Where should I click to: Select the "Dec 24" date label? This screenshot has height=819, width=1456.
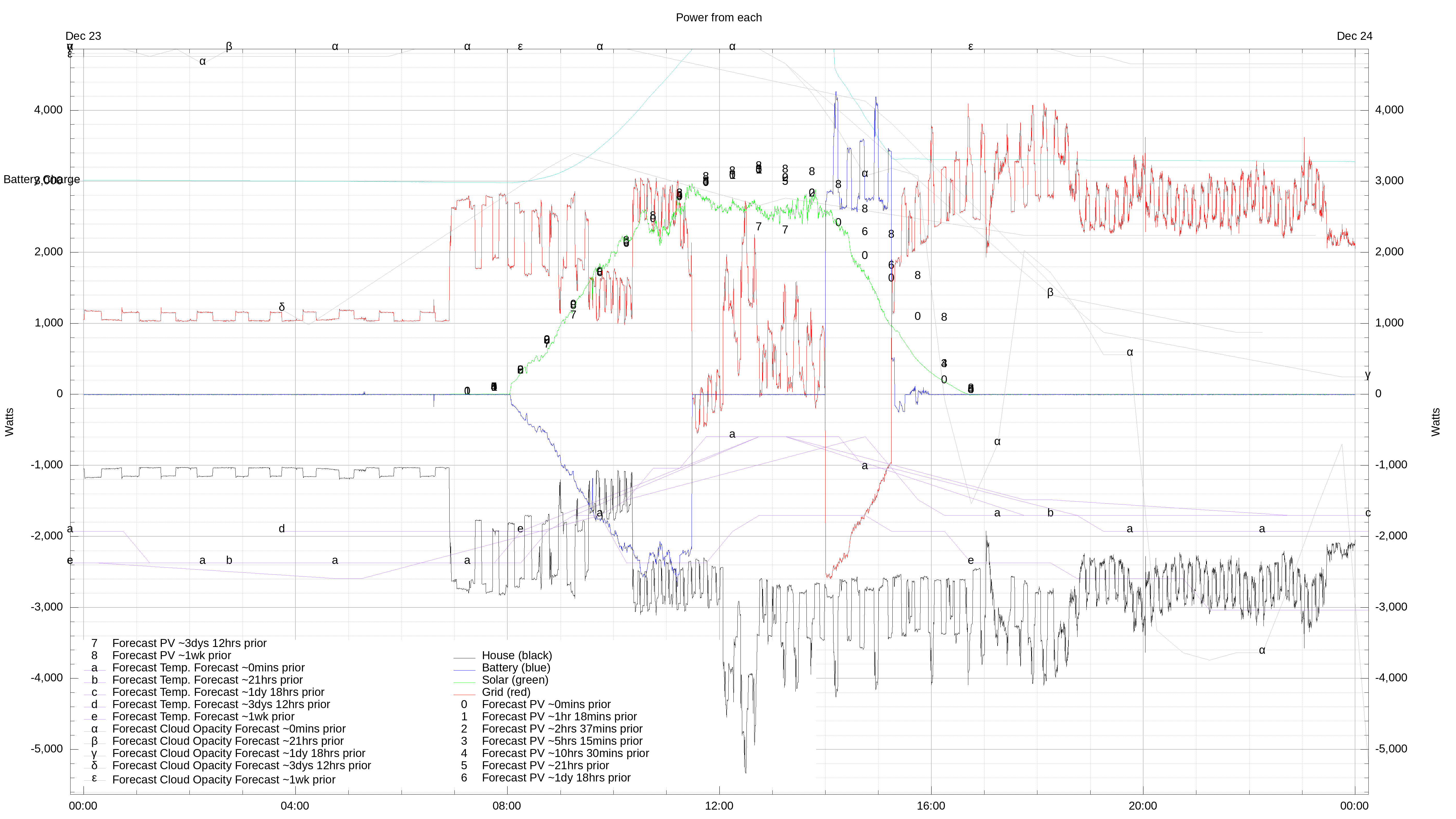point(1354,36)
